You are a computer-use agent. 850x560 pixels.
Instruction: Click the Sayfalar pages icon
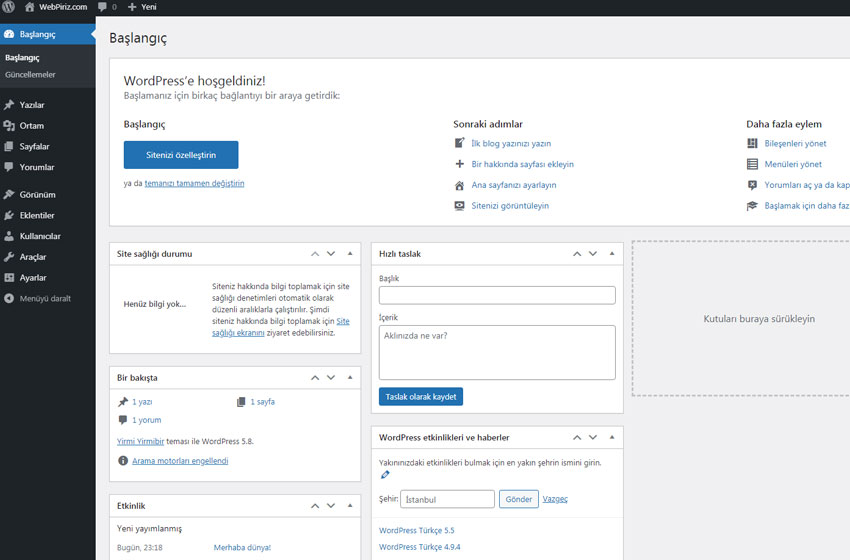pos(9,146)
